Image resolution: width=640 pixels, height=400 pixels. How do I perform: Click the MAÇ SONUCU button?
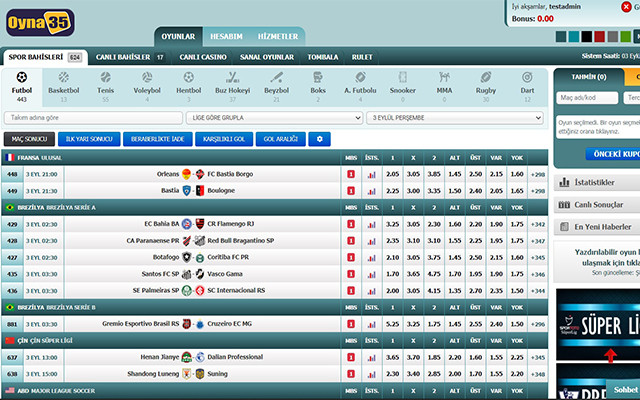pyautogui.click(x=29, y=139)
